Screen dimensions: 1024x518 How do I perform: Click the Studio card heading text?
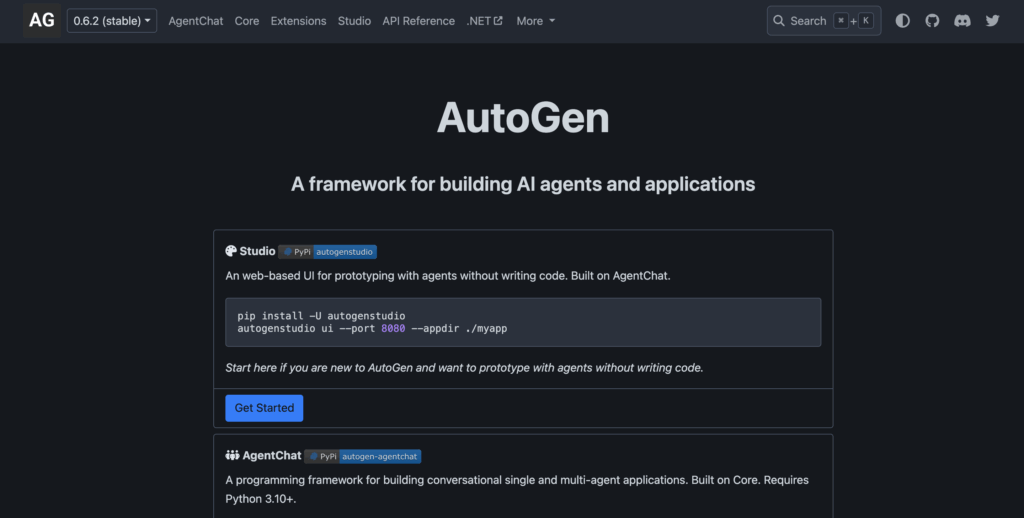point(257,251)
